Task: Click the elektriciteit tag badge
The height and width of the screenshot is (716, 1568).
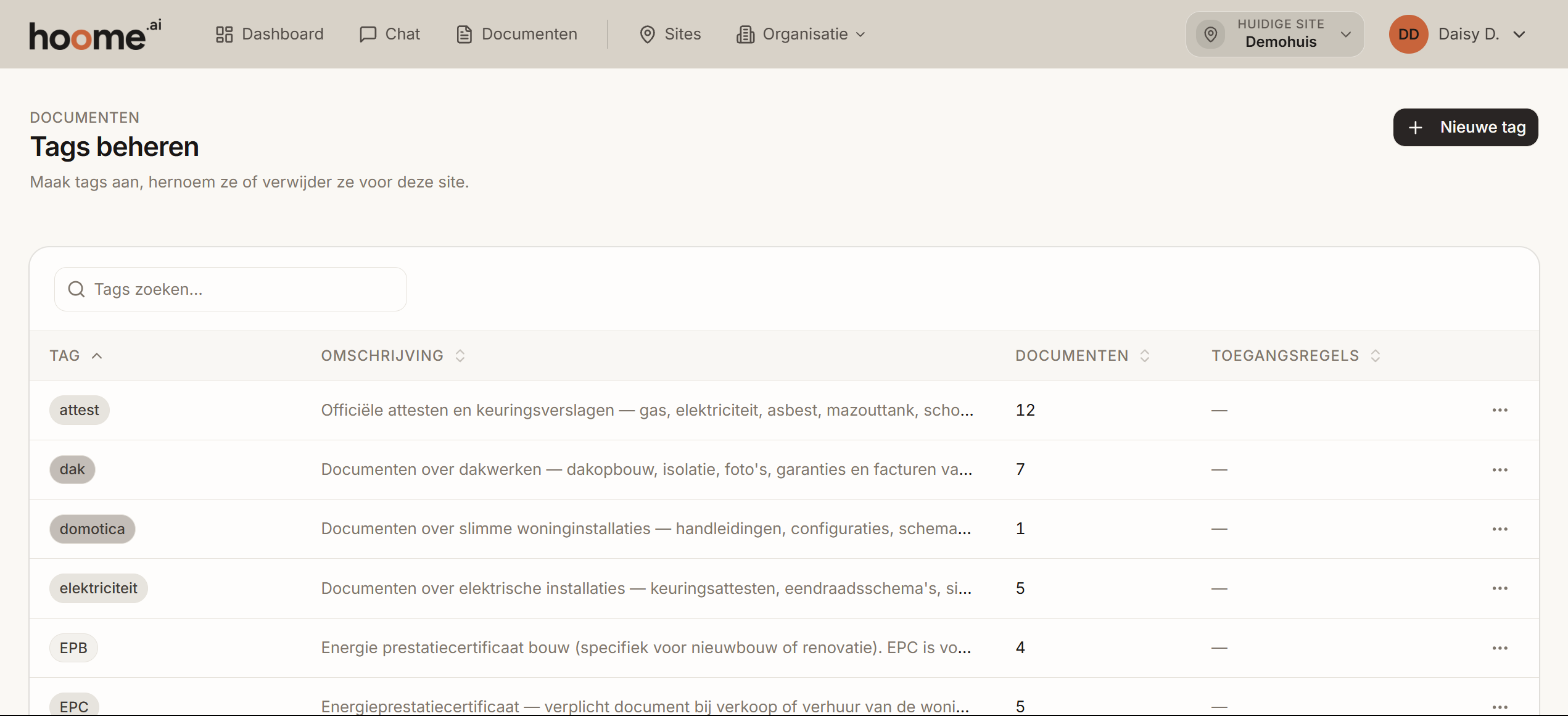Action: click(98, 588)
